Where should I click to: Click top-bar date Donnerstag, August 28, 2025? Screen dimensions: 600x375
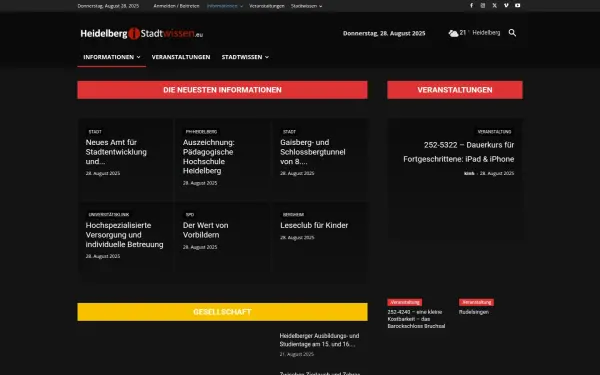click(108, 6)
